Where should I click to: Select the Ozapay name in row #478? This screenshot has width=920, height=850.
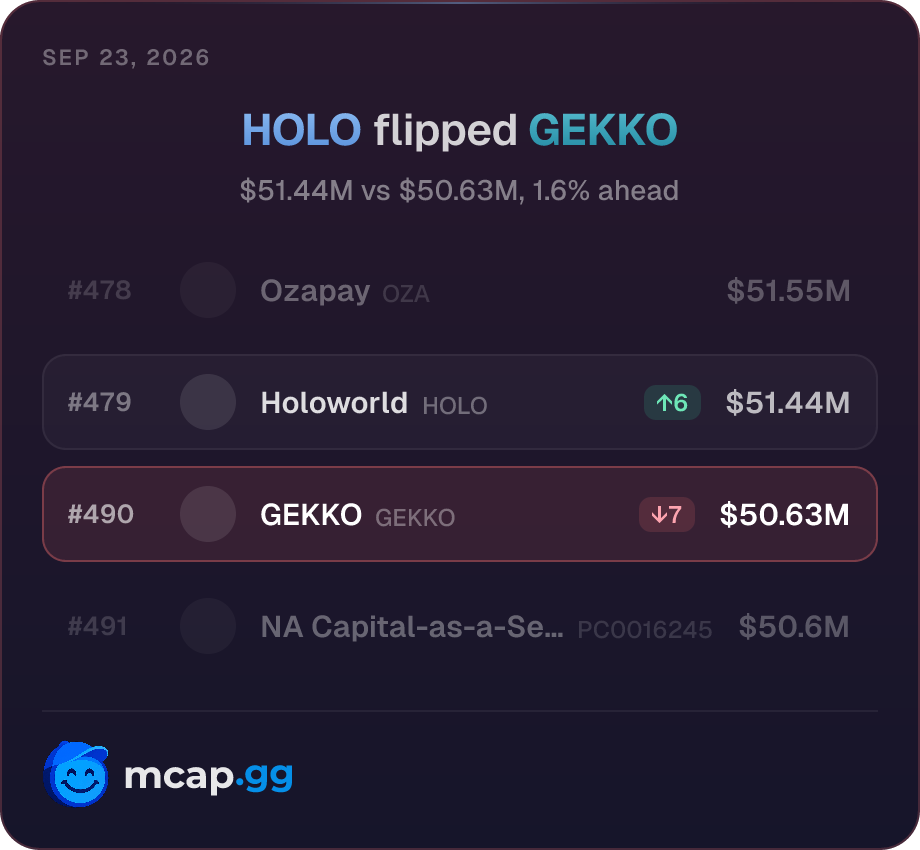click(x=315, y=291)
